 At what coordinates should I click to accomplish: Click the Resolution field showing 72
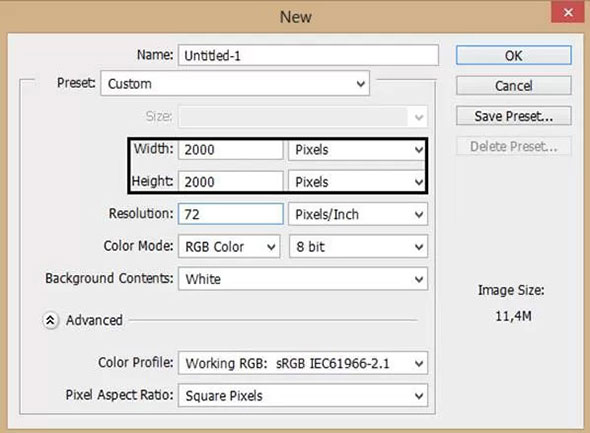(x=231, y=214)
